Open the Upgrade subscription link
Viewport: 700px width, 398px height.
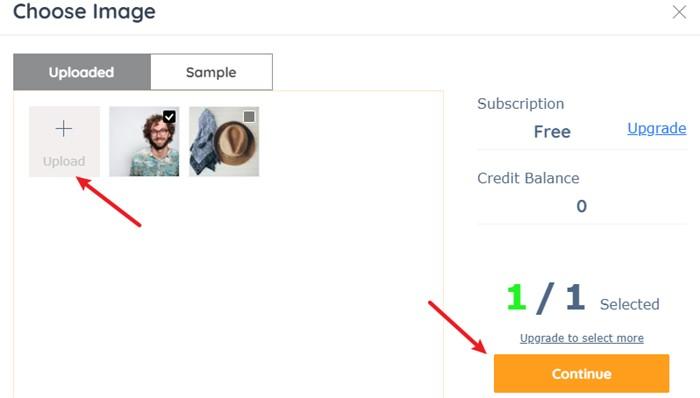pos(657,129)
